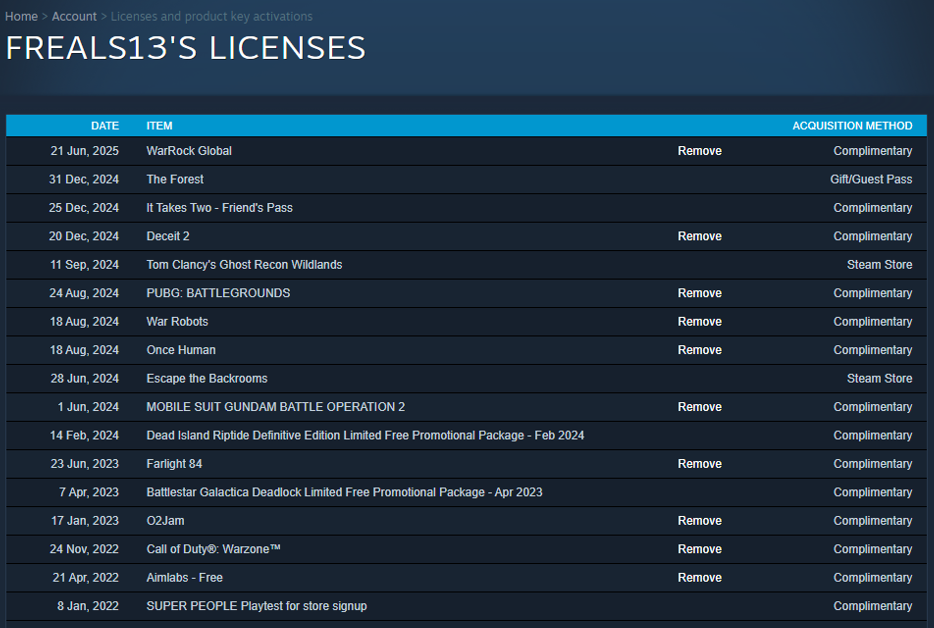Select the Once Human item name
Image resolution: width=934 pixels, height=628 pixels.
tap(181, 350)
